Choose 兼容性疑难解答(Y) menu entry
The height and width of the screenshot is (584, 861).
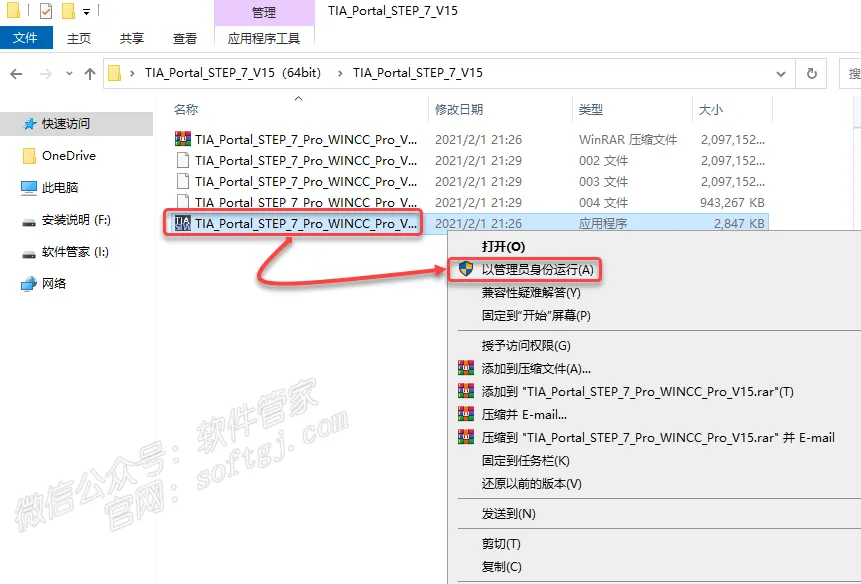click(531, 293)
